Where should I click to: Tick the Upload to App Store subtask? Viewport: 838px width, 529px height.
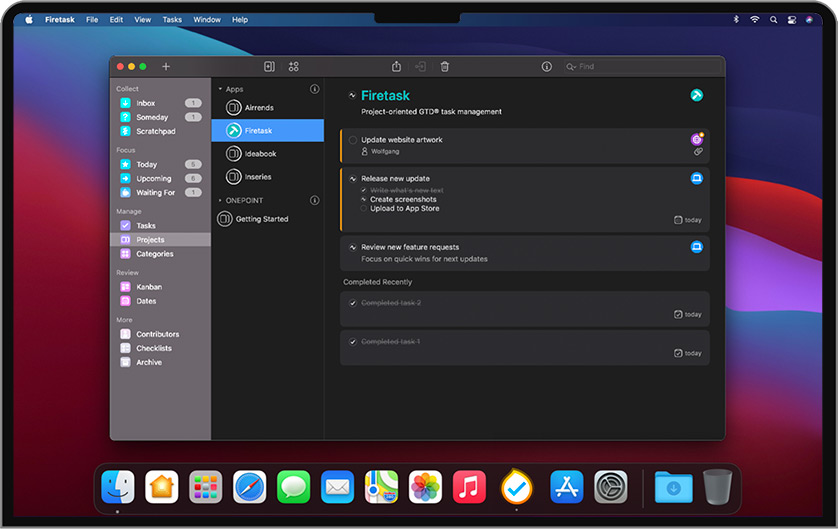[364, 209]
